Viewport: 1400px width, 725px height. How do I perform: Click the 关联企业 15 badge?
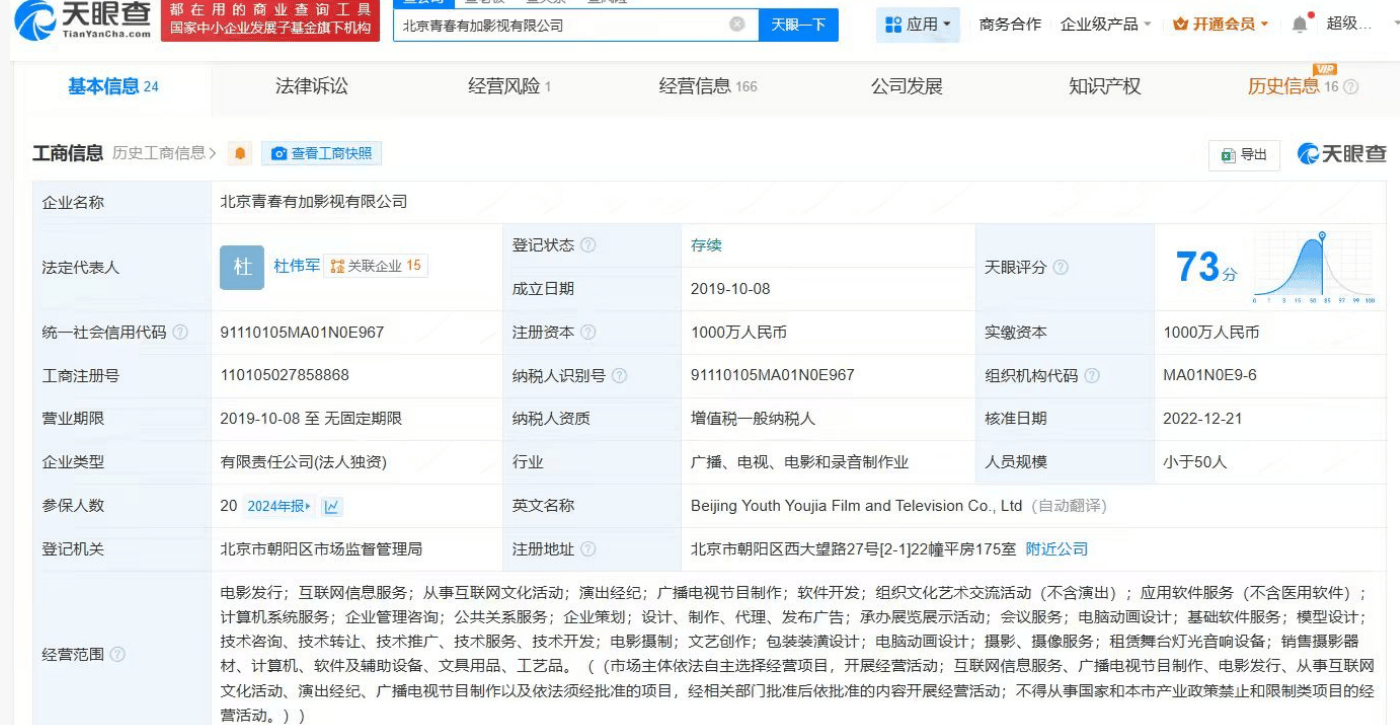pyautogui.click(x=376, y=266)
